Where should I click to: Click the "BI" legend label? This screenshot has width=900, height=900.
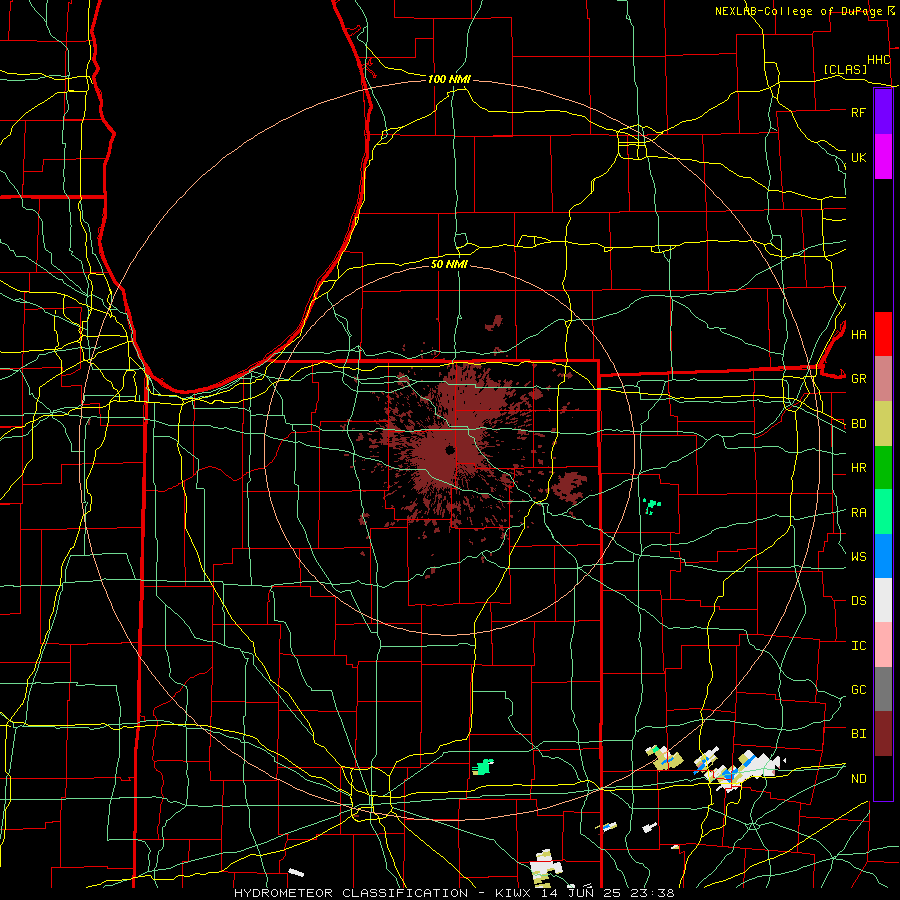pos(858,734)
